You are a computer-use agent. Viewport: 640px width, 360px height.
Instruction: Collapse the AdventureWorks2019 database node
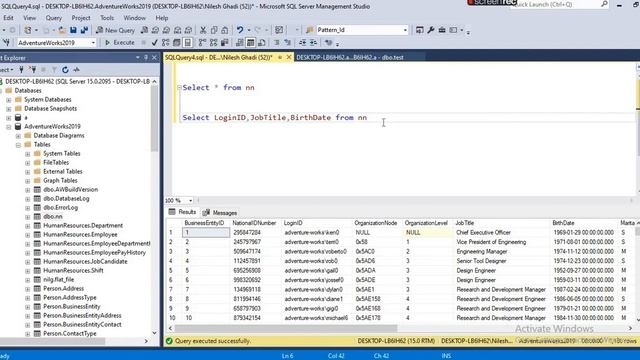pos(9,127)
